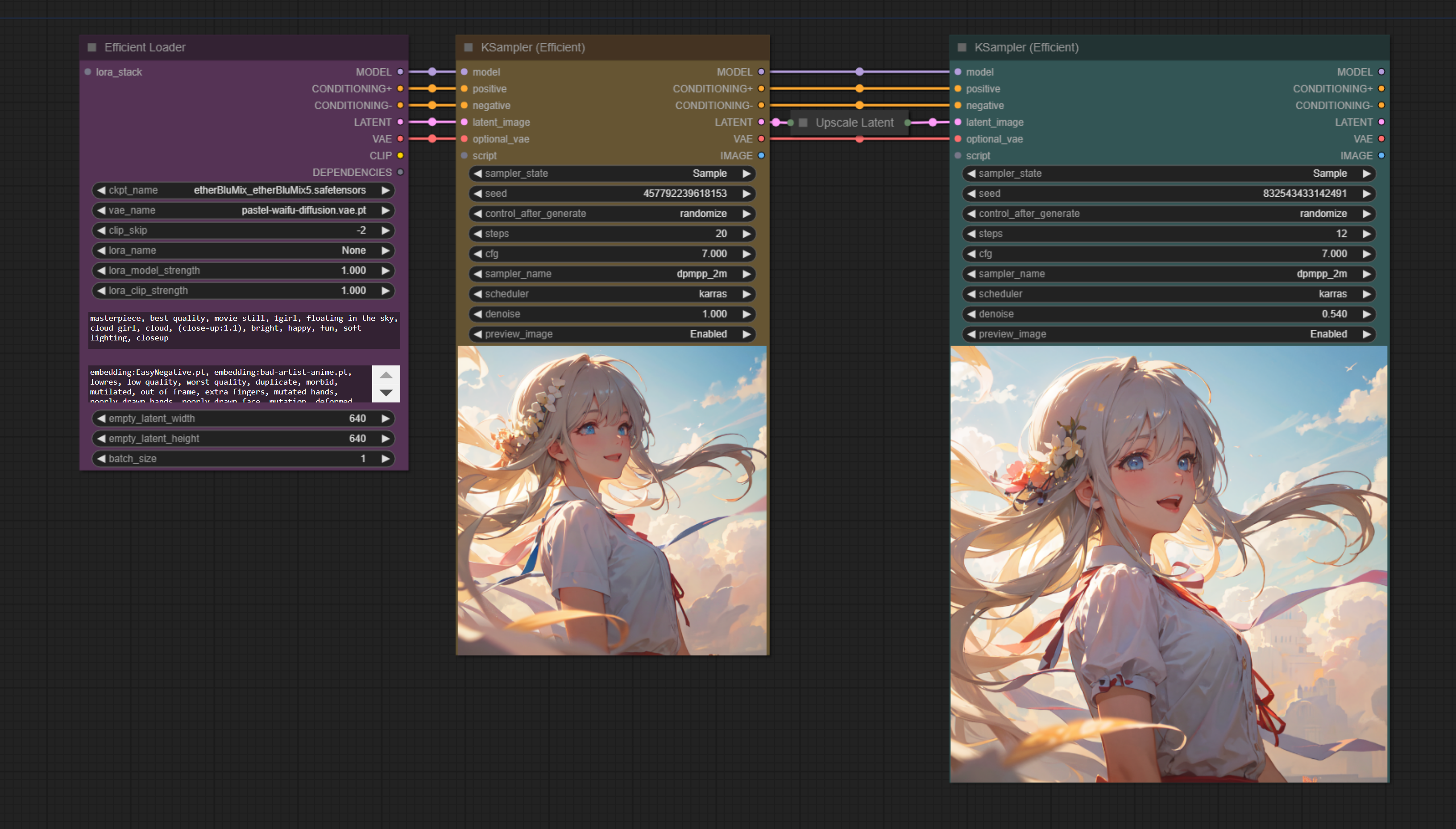Decrease denoise value on right KSampler

(x=971, y=314)
